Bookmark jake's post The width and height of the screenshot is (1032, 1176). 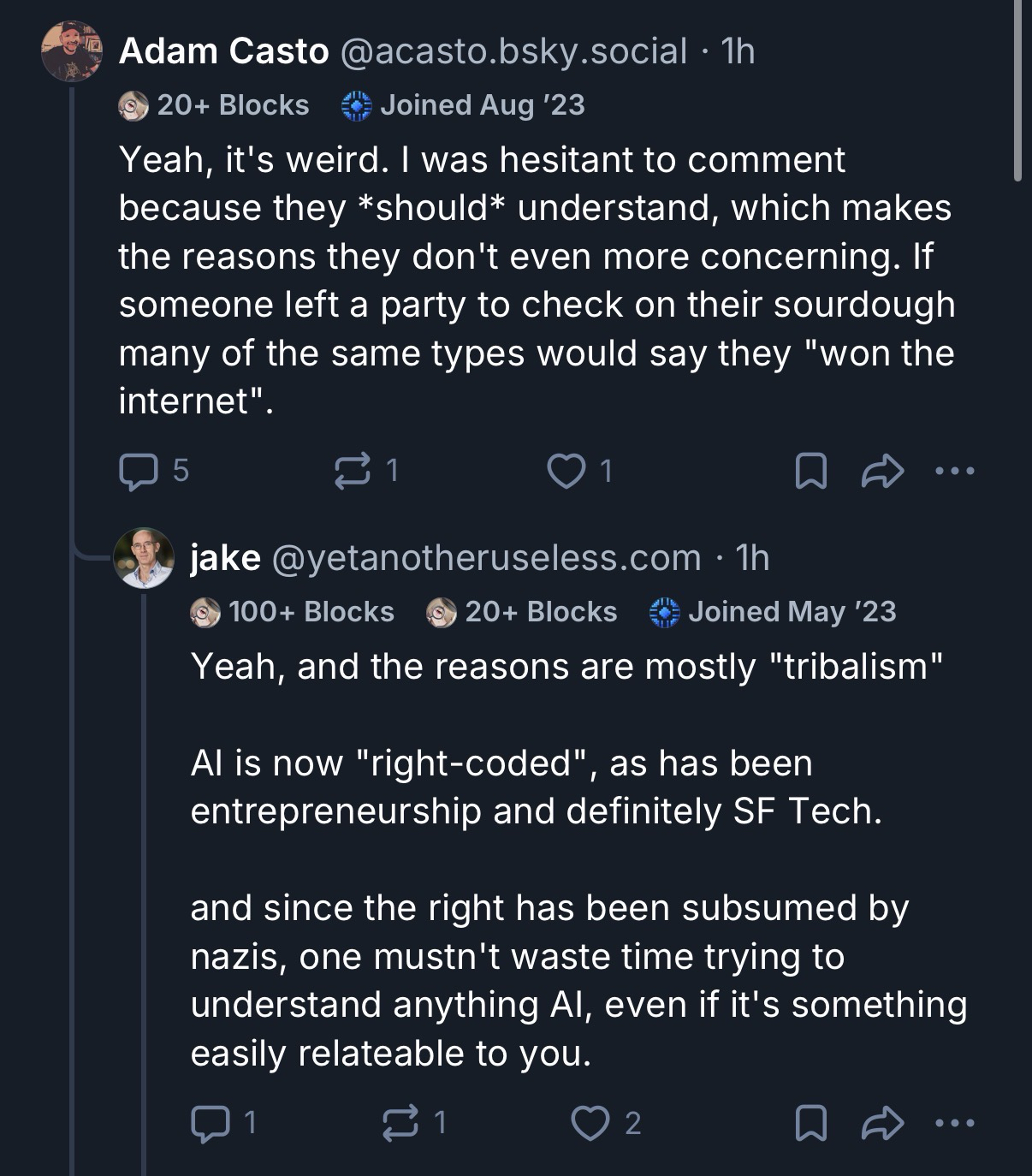pyautogui.click(x=810, y=1123)
